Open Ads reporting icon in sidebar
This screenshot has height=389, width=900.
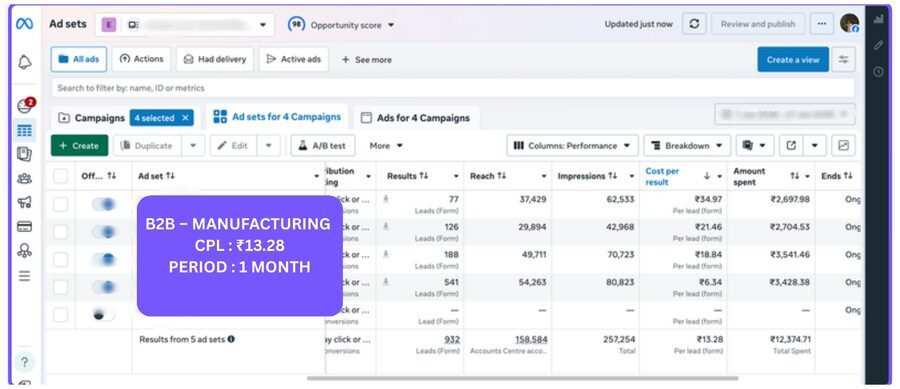25,154
